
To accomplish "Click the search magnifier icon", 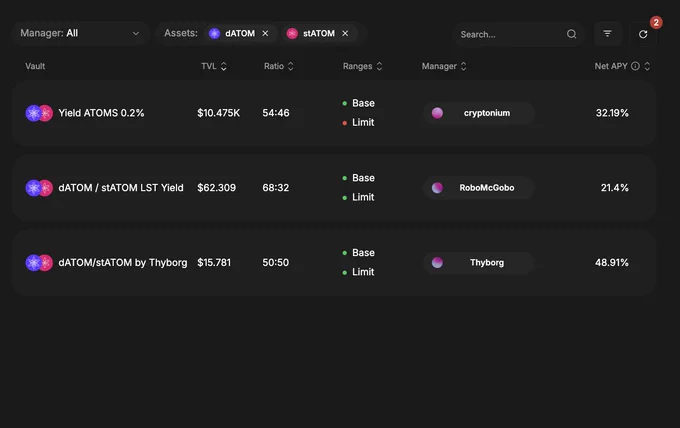I will 572,34.
